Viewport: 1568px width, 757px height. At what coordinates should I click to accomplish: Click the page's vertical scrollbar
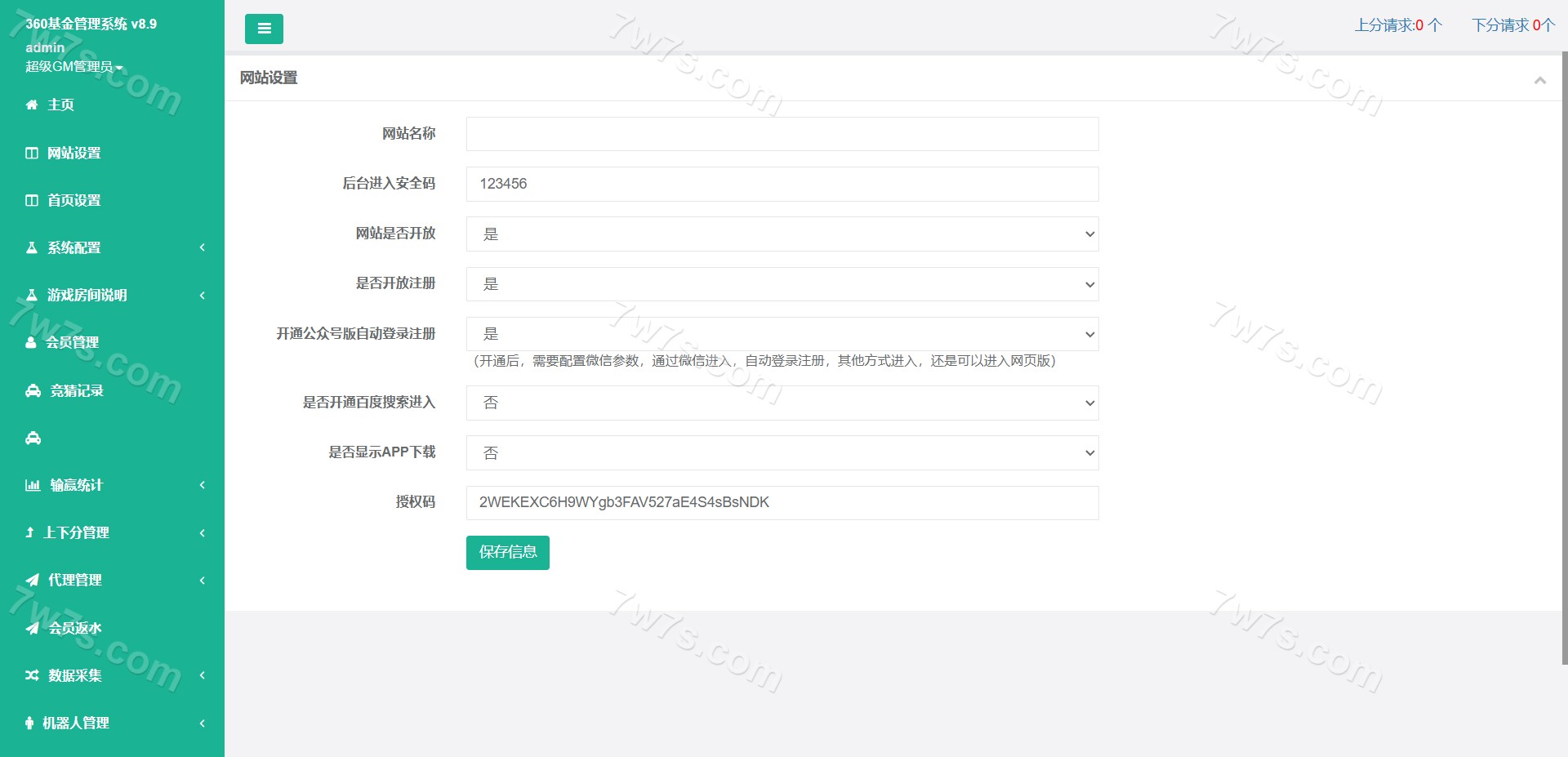pos(1564,359)
